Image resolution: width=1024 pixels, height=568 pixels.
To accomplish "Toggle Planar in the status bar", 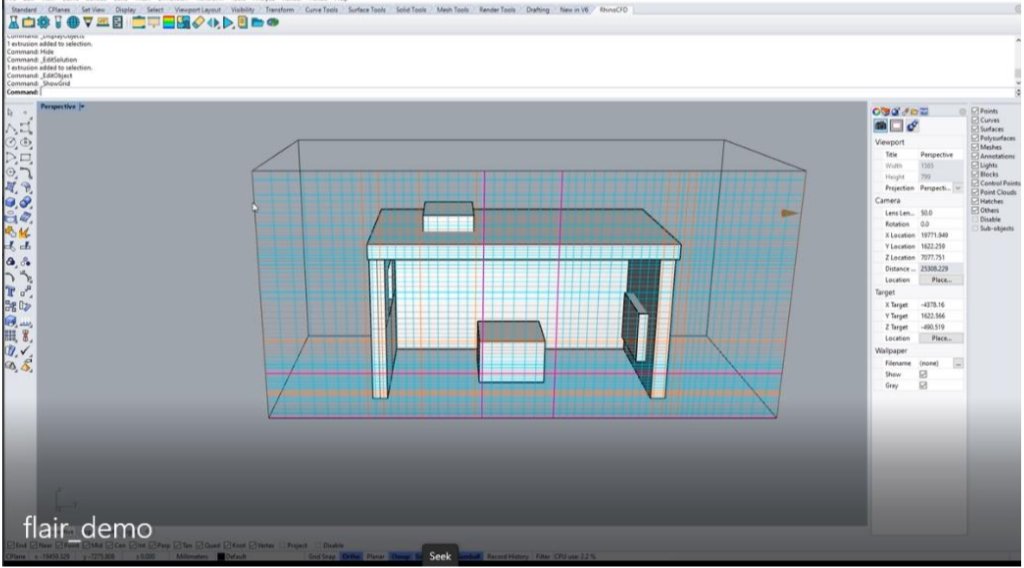I will (x=376, y=556).
